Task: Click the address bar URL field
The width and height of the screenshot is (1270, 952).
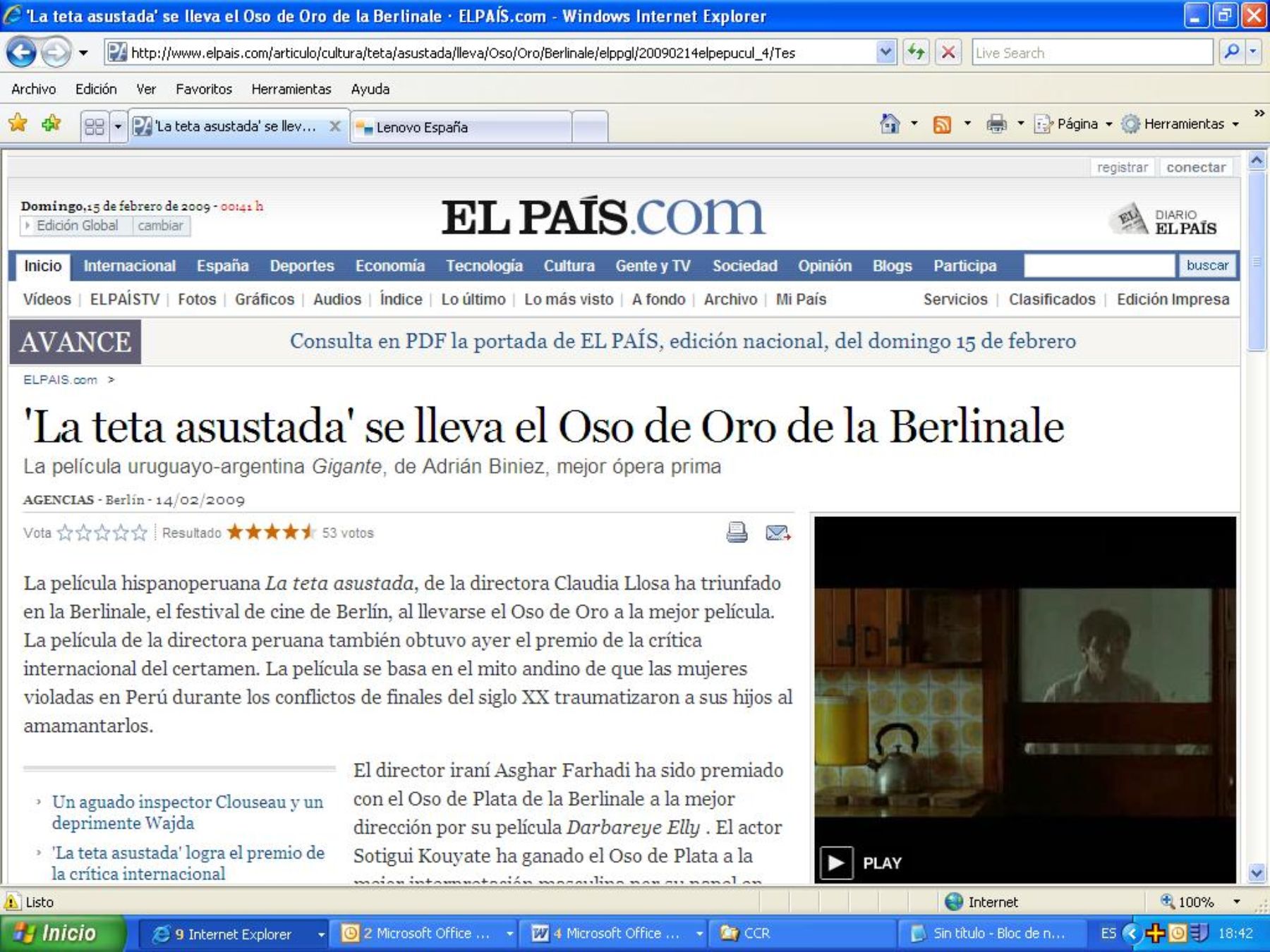Action: point(489,53)
